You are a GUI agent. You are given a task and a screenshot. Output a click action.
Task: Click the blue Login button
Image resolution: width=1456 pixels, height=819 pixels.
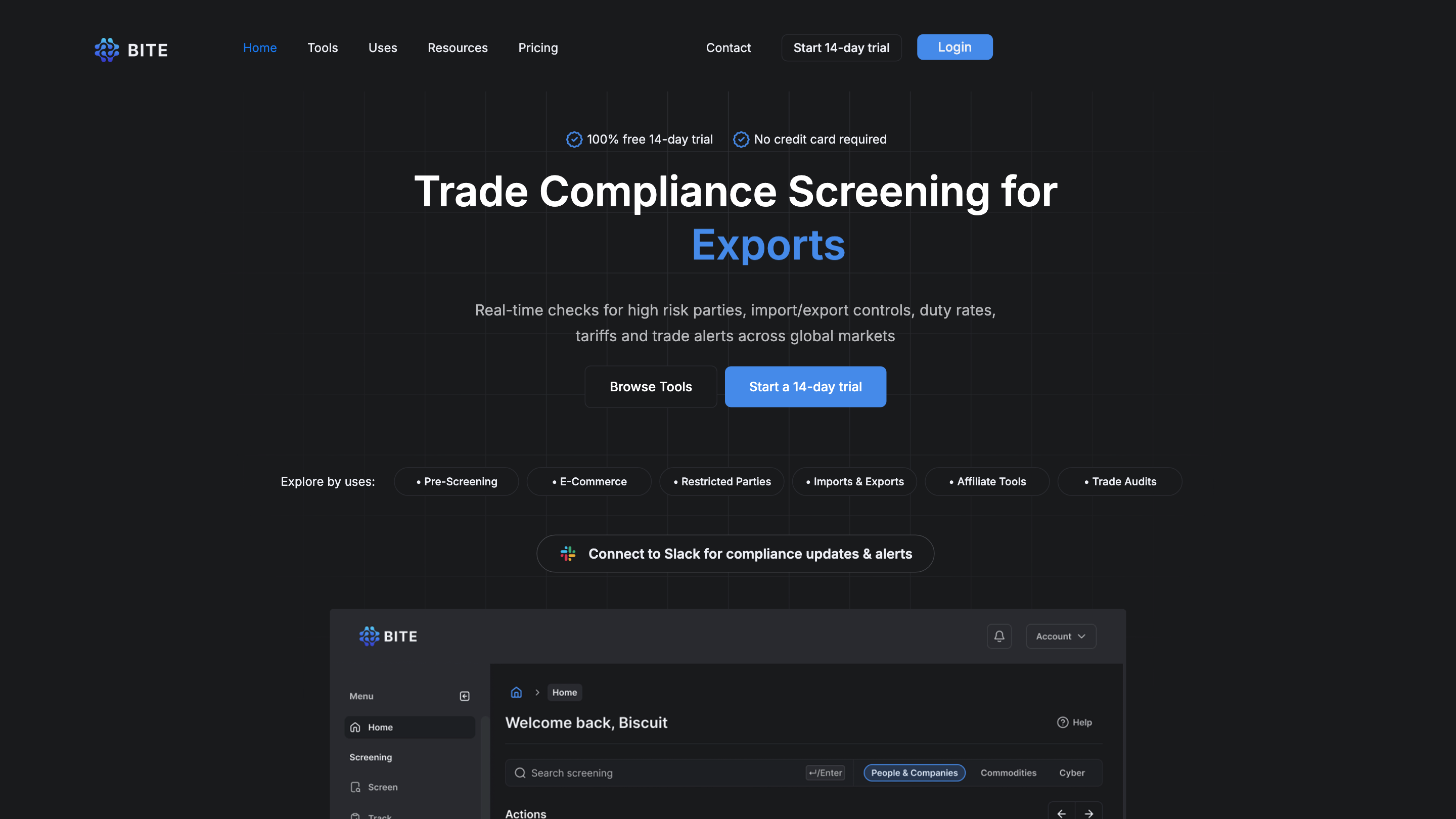tap(954, 47)
